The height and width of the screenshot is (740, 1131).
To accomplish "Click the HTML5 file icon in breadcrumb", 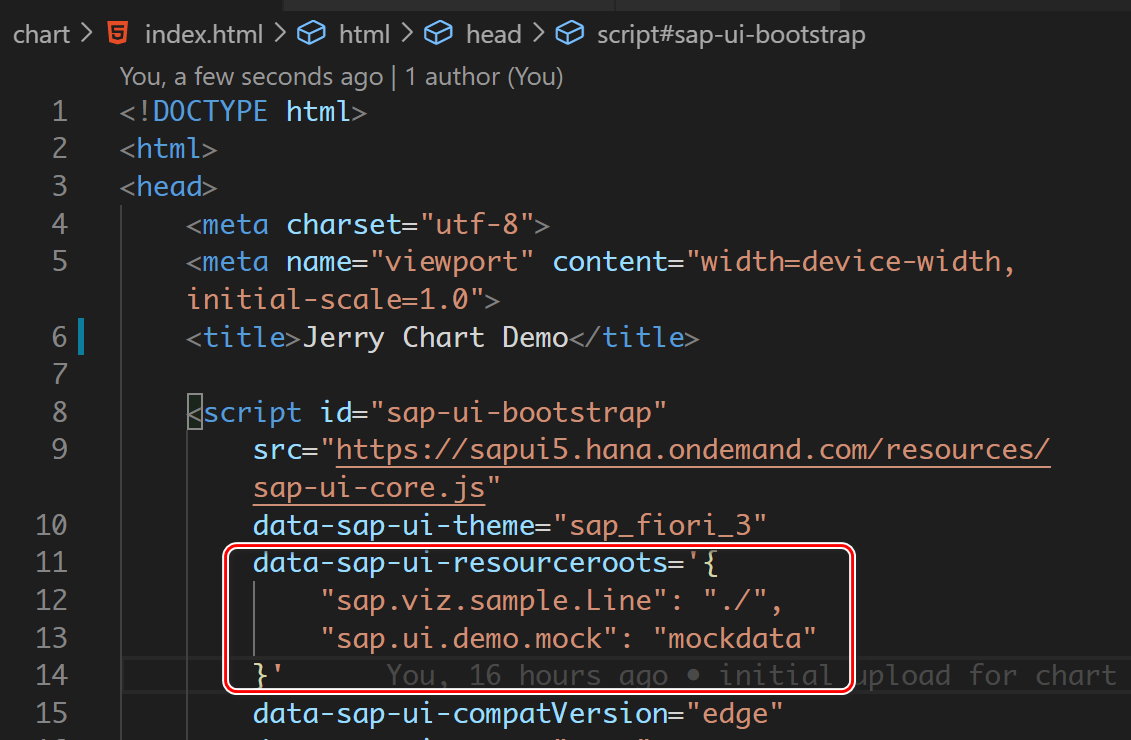I will [118, 33].
